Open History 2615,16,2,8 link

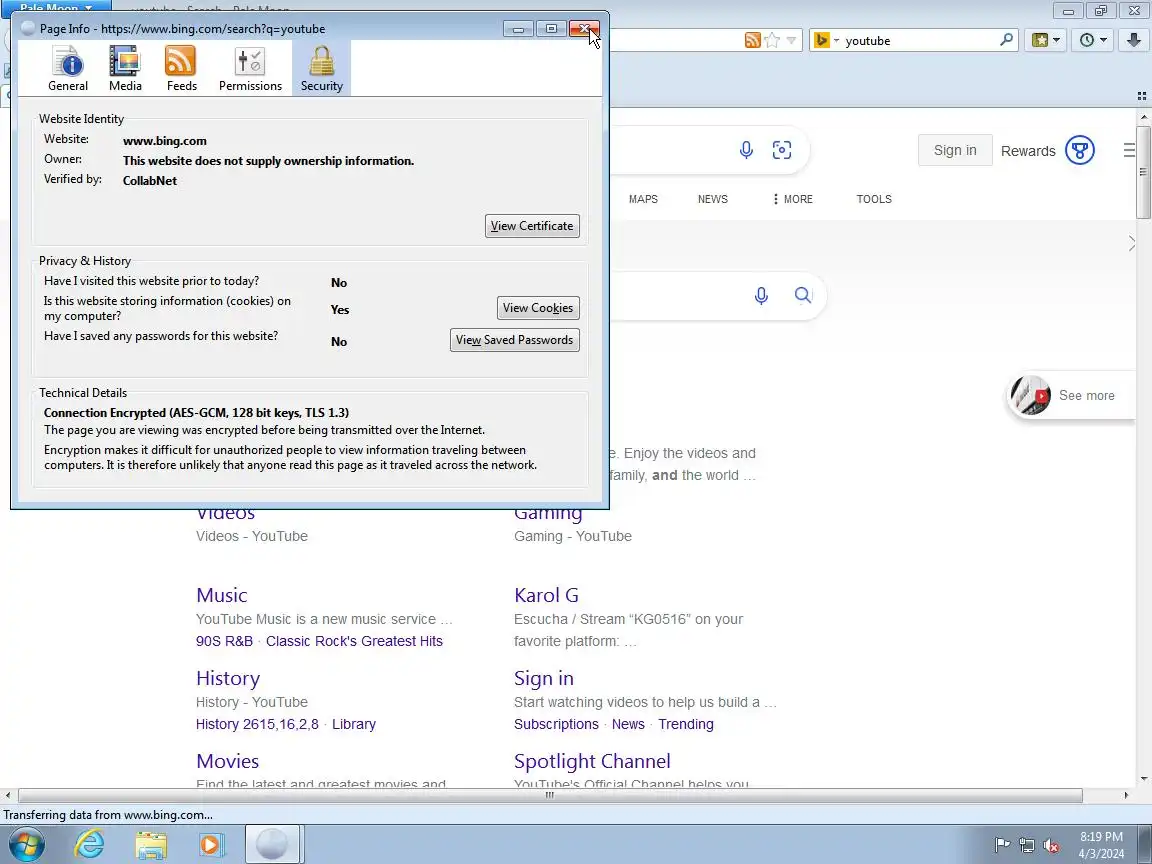(x=257, y=724)
